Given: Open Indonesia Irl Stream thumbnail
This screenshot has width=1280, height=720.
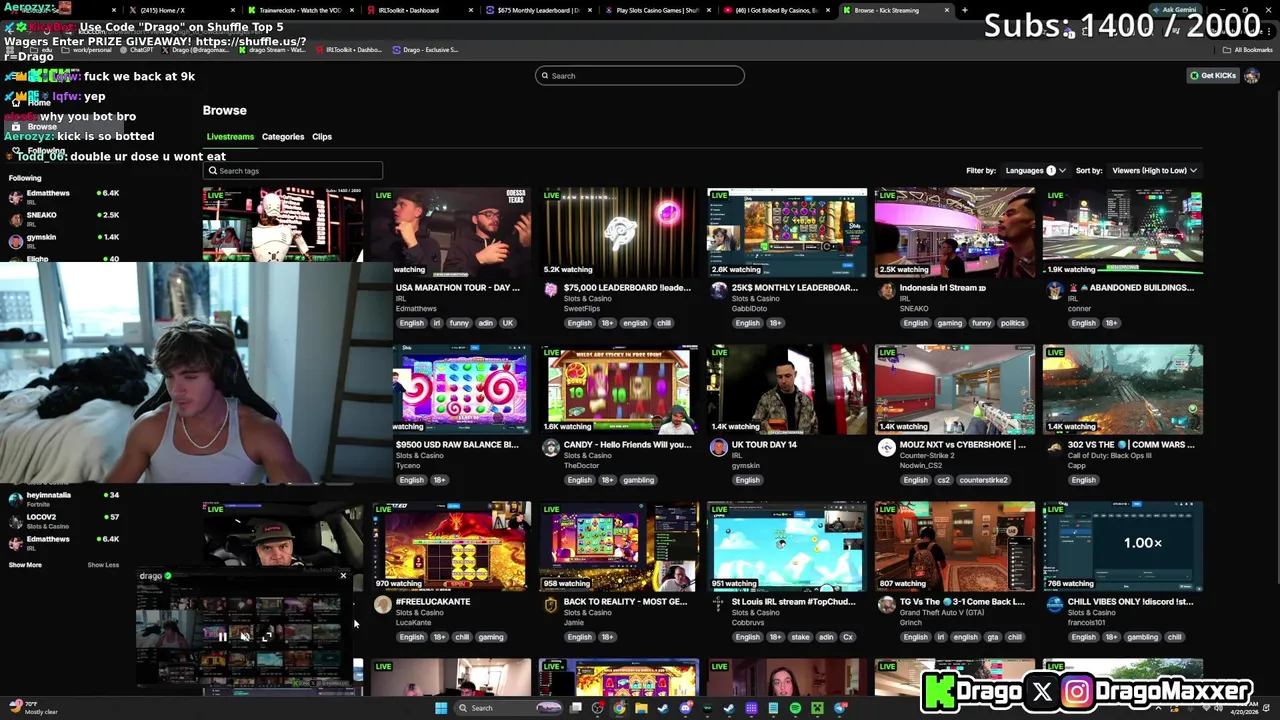Looking at the screenshot, I should (x=955, y=232).
